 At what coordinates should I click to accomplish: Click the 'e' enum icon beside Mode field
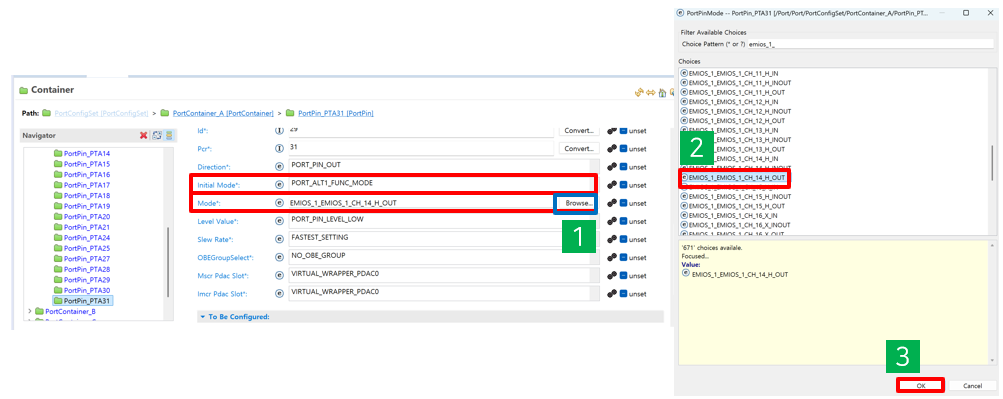[279, 203]
